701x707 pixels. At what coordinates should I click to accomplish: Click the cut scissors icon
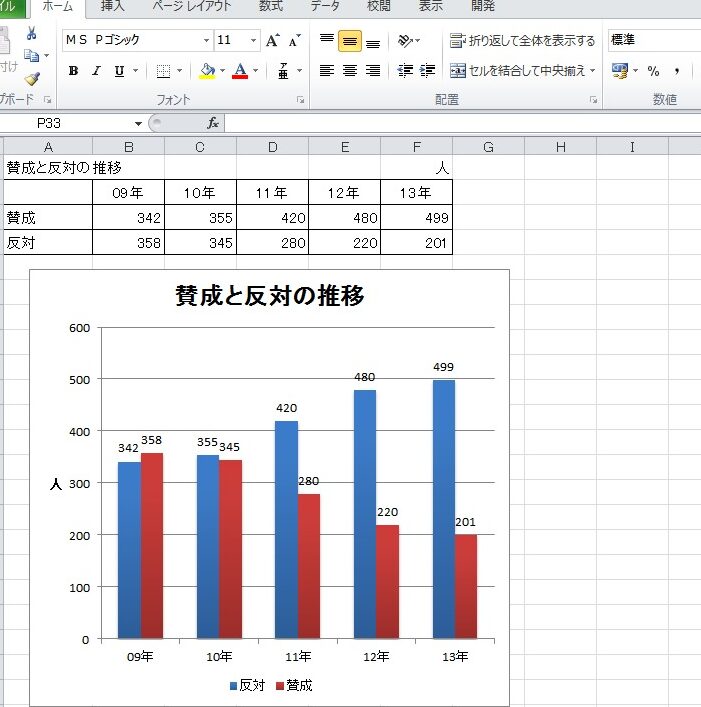[32, 34]
